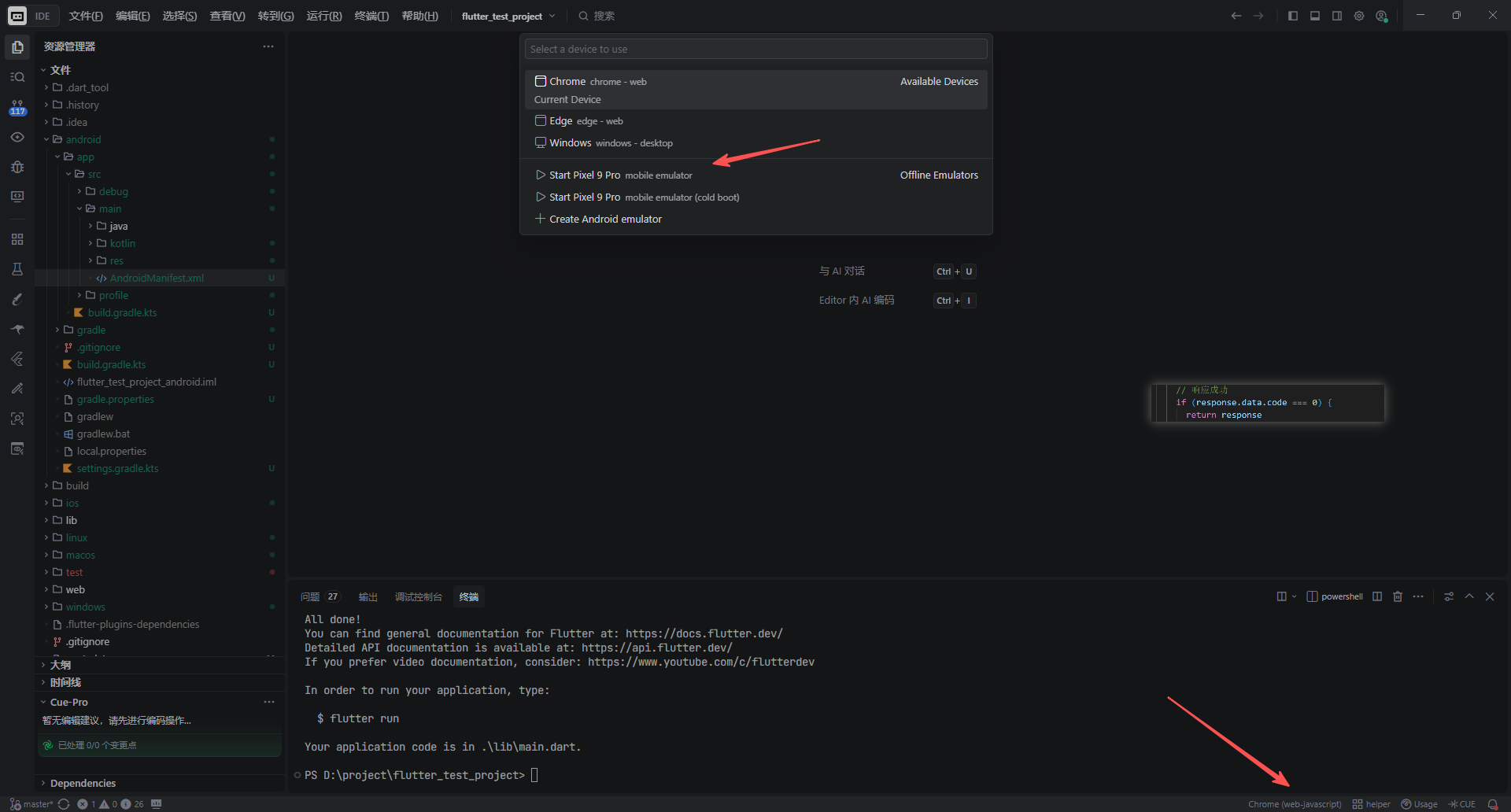Image resolution: width=1511 pixels, height=812 pixels.
Task: Close the terminal panel
Action: [1490, 596]
